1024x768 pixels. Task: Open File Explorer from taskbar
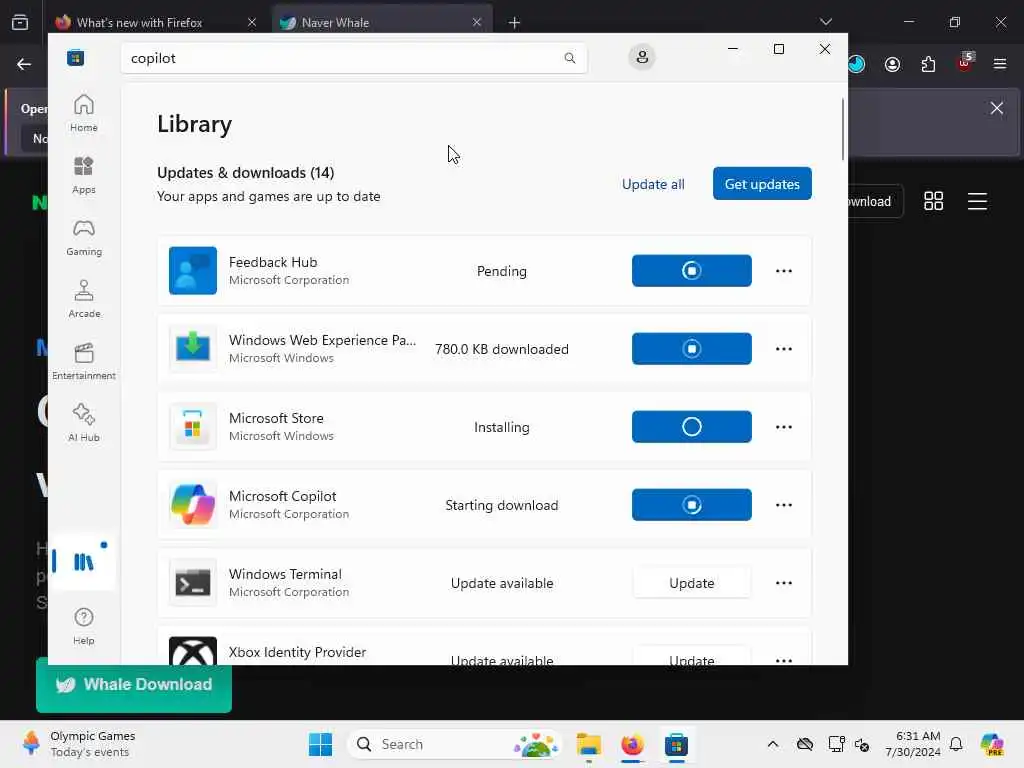(x=588, y=744)
